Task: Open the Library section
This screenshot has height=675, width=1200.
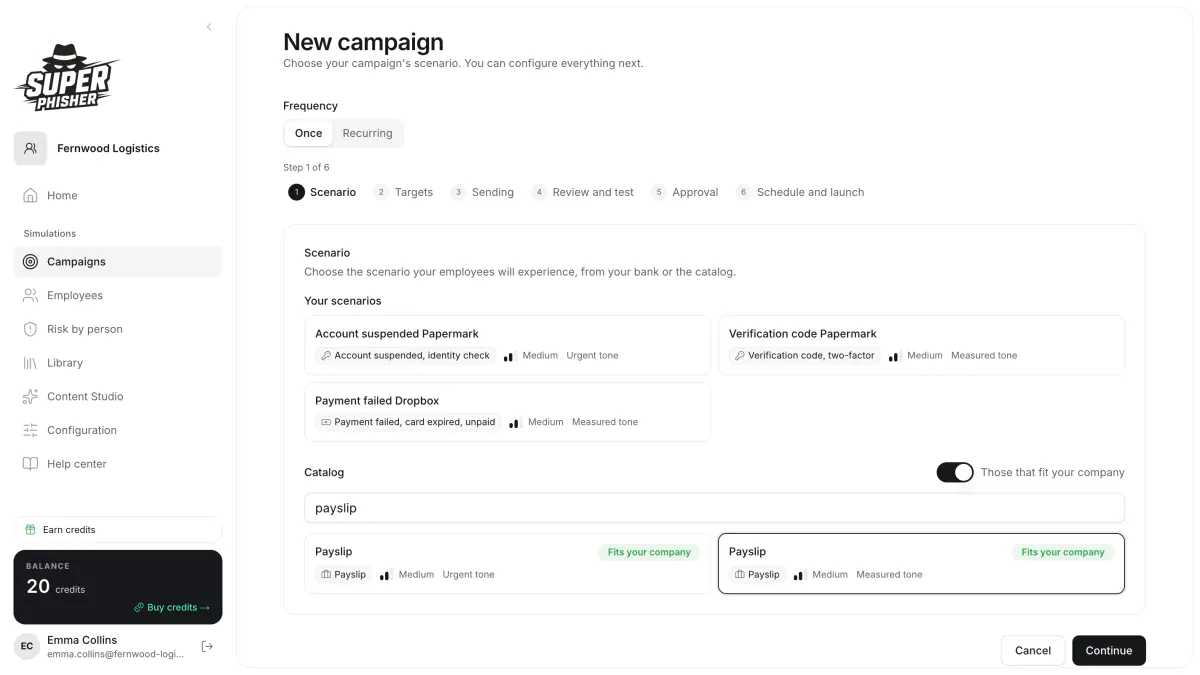Action: click(x=118, y=363)
